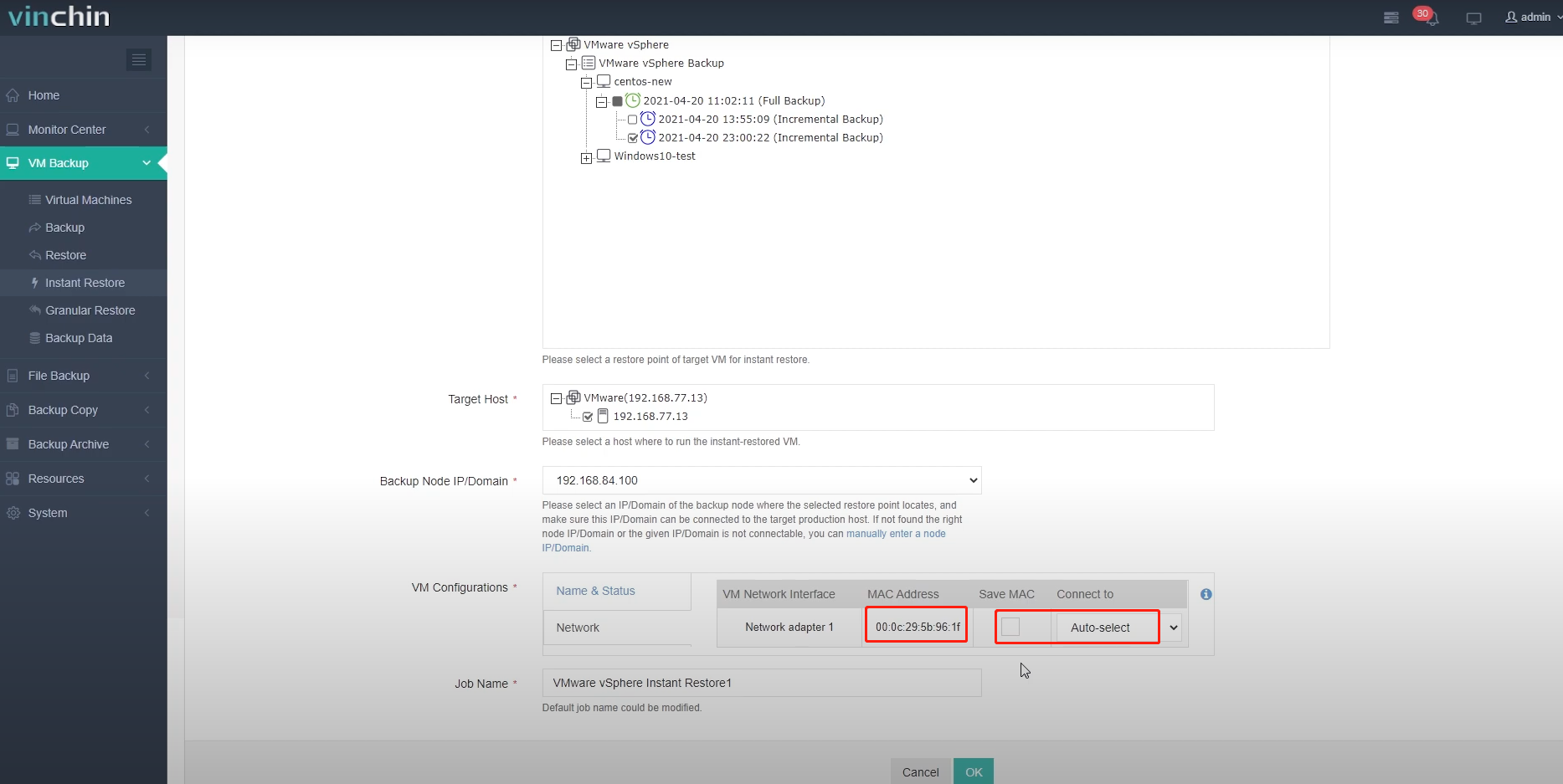Viewport: 1563px width, 784px height.
Task: Select 2021-04-20 23:00:22 (Incremental Backup) text
Action: pos(770,138)
